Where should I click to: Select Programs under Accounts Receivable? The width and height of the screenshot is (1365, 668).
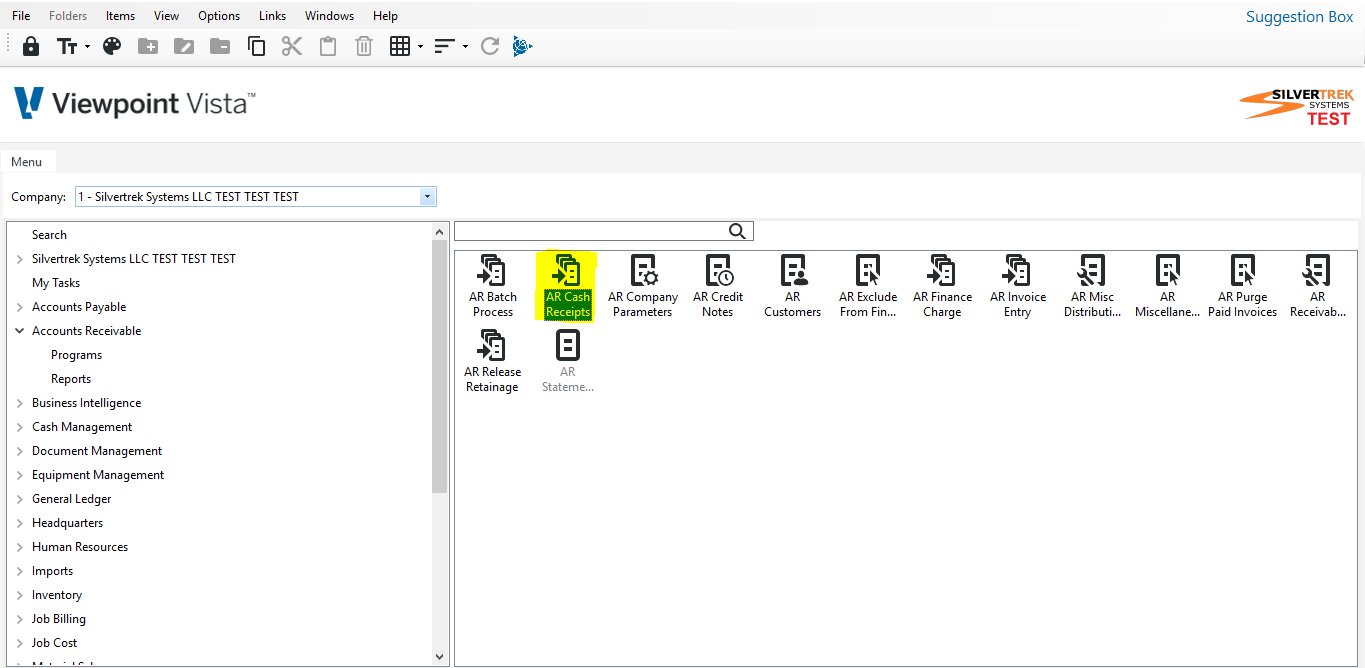click(x=76, y=355)
